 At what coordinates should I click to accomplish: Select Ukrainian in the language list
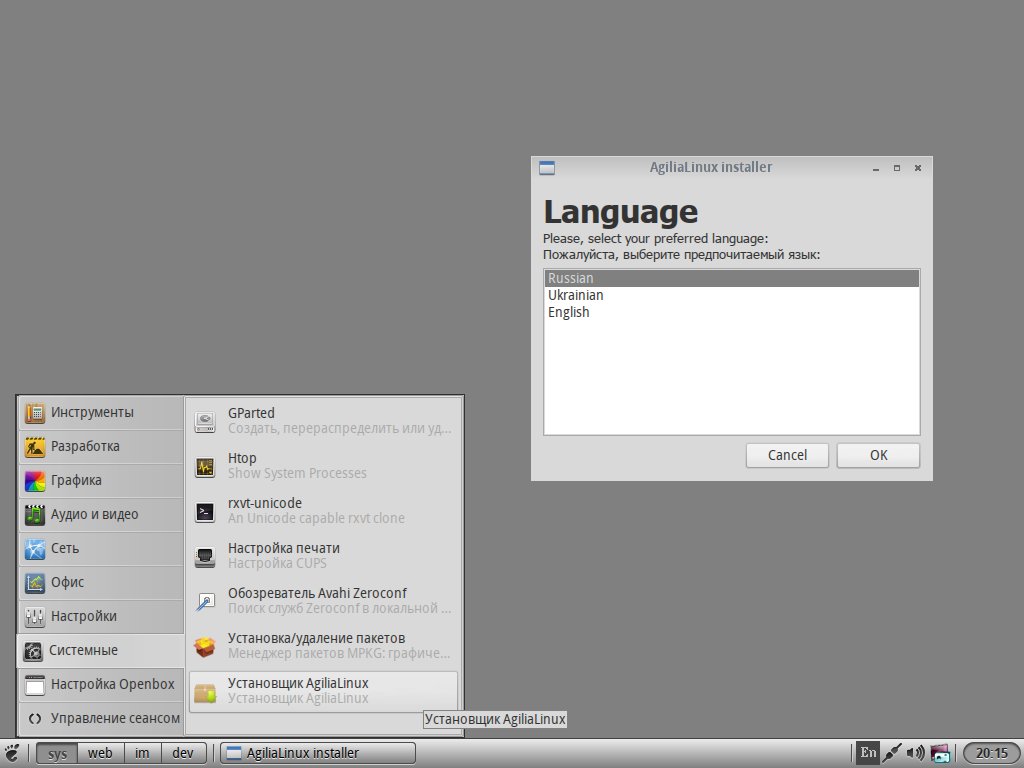pyautogui.click(x=731, y=295)
